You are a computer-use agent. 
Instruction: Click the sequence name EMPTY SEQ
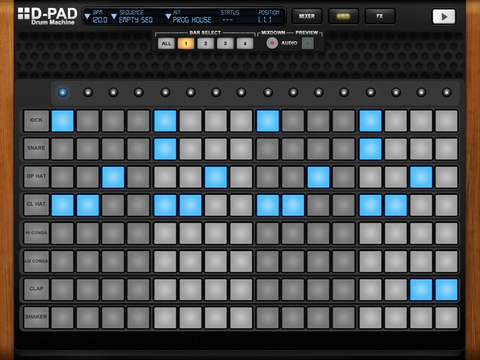tap(136, 20)
